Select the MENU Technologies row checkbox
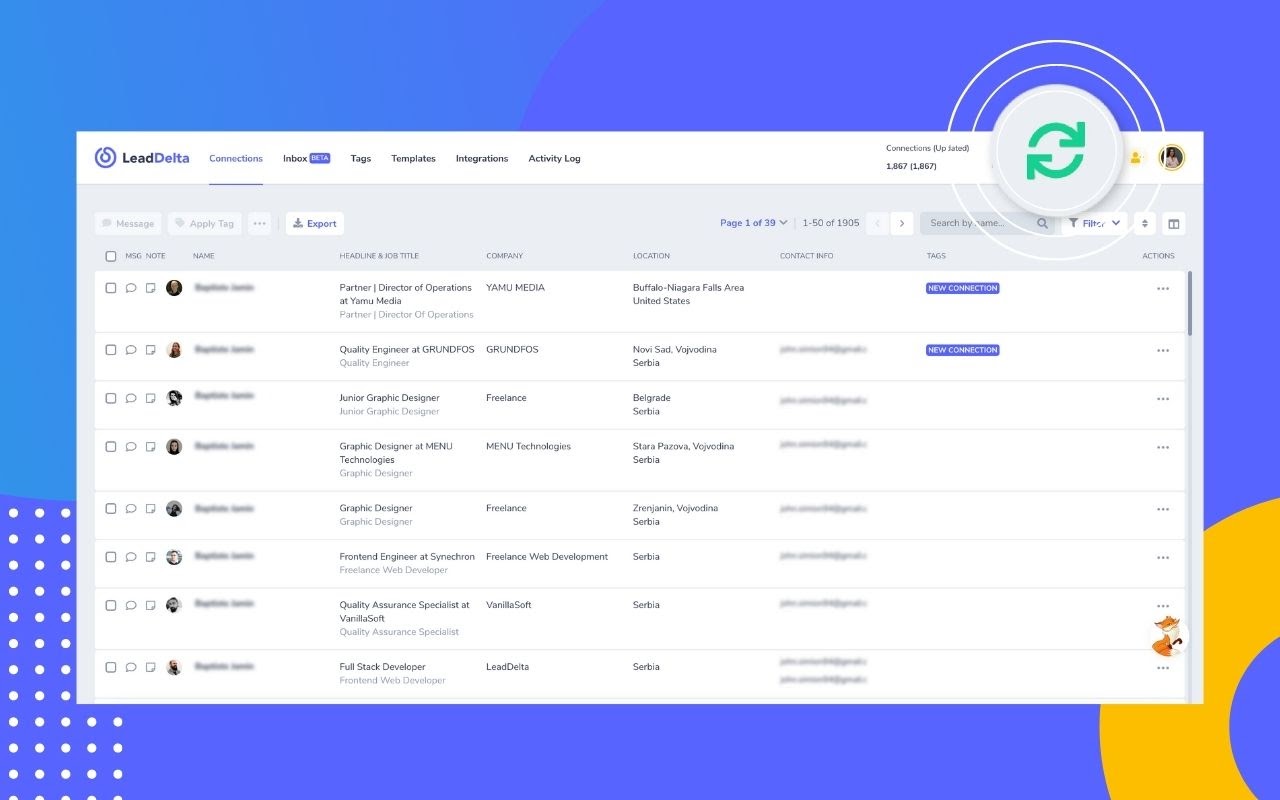The width and height of the screenshot is (1280, 800). 111,447
